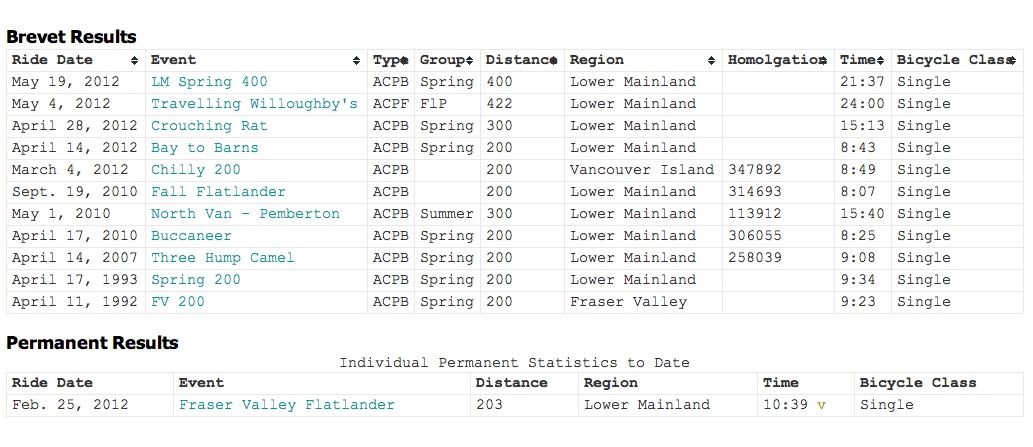This screenshot has height=447, width=1033.
Task: Open the Fall Flatlander brevet link
Action: (218, 192)
